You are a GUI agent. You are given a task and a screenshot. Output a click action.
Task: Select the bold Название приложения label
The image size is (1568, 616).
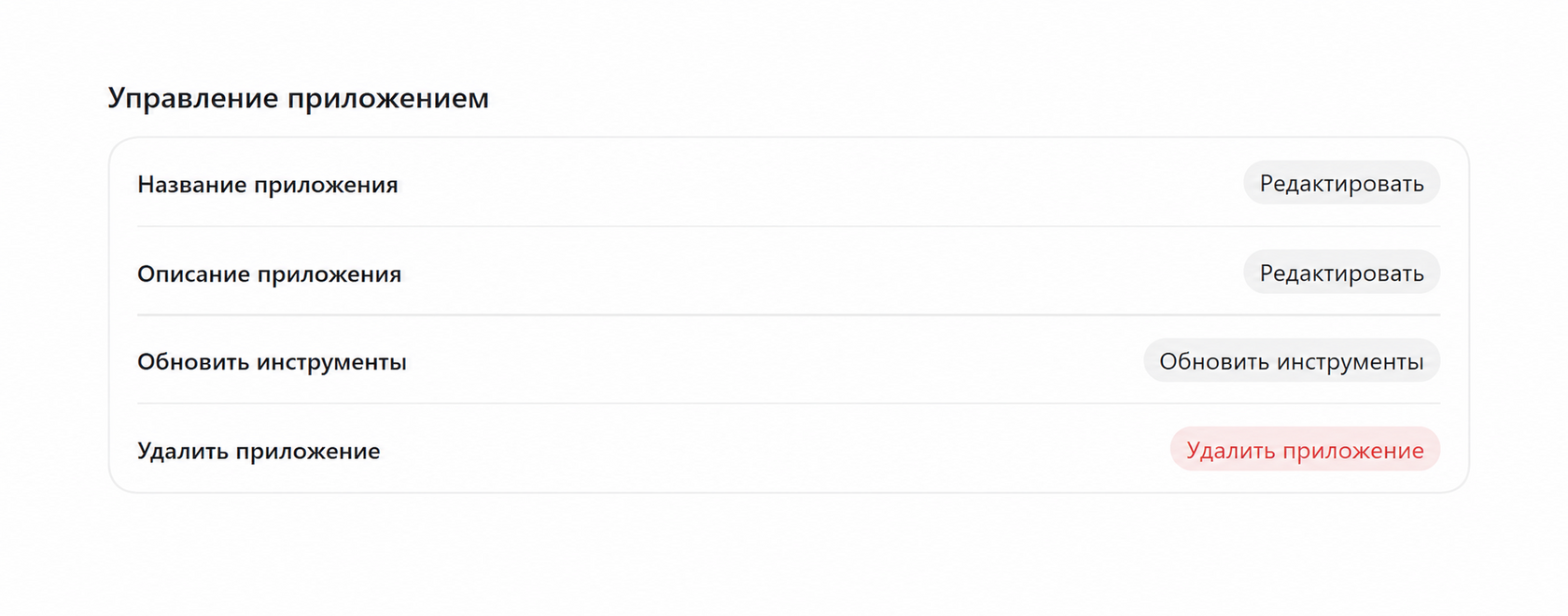tap(268, 185)
